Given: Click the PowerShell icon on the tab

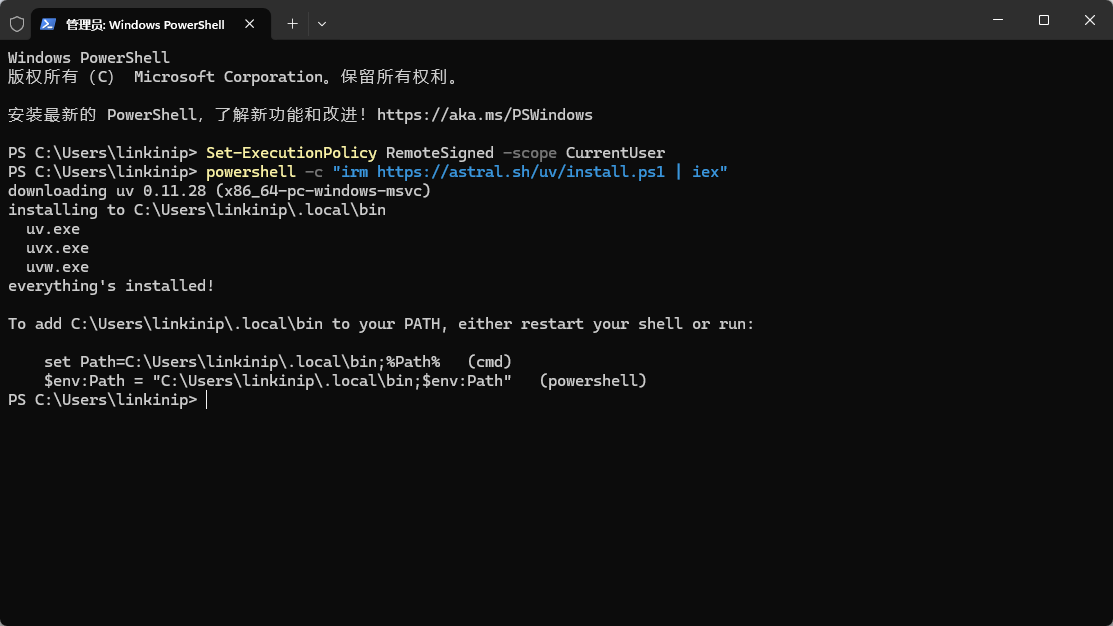Looking at the screenshot, I should click(x=48, y=24).
